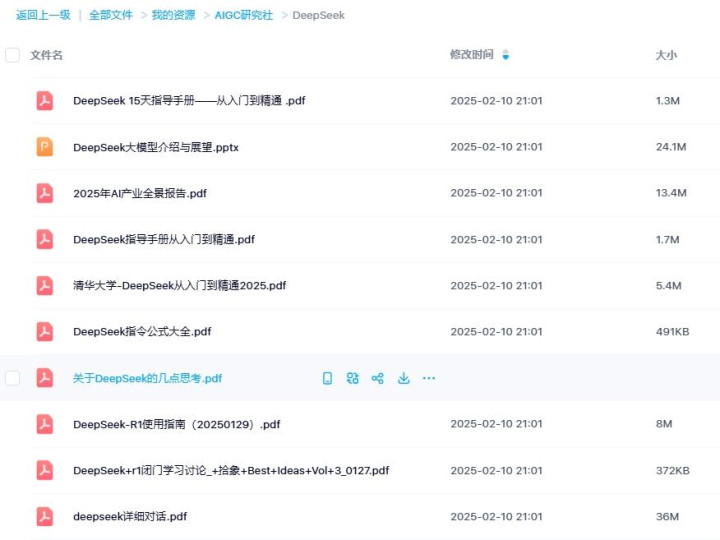The height and width of the screenshot is (540, 720).
Task: Click modified time of deepseek详细对话.pdf
Action: click(496, 517)
